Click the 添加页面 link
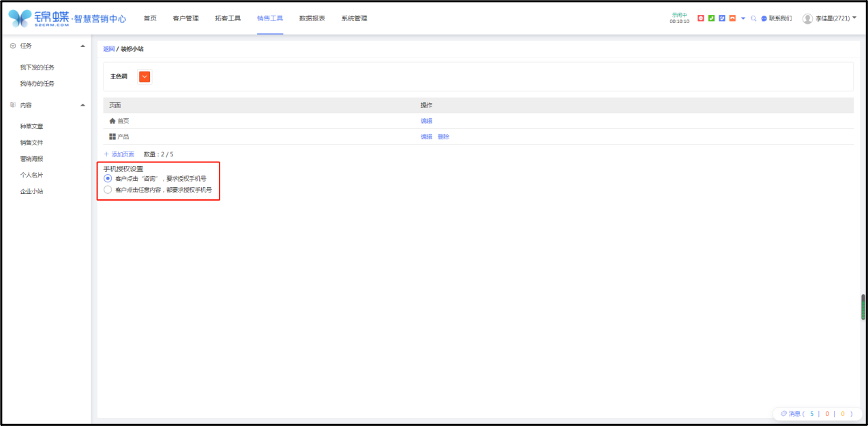 (x=123, y=154)
